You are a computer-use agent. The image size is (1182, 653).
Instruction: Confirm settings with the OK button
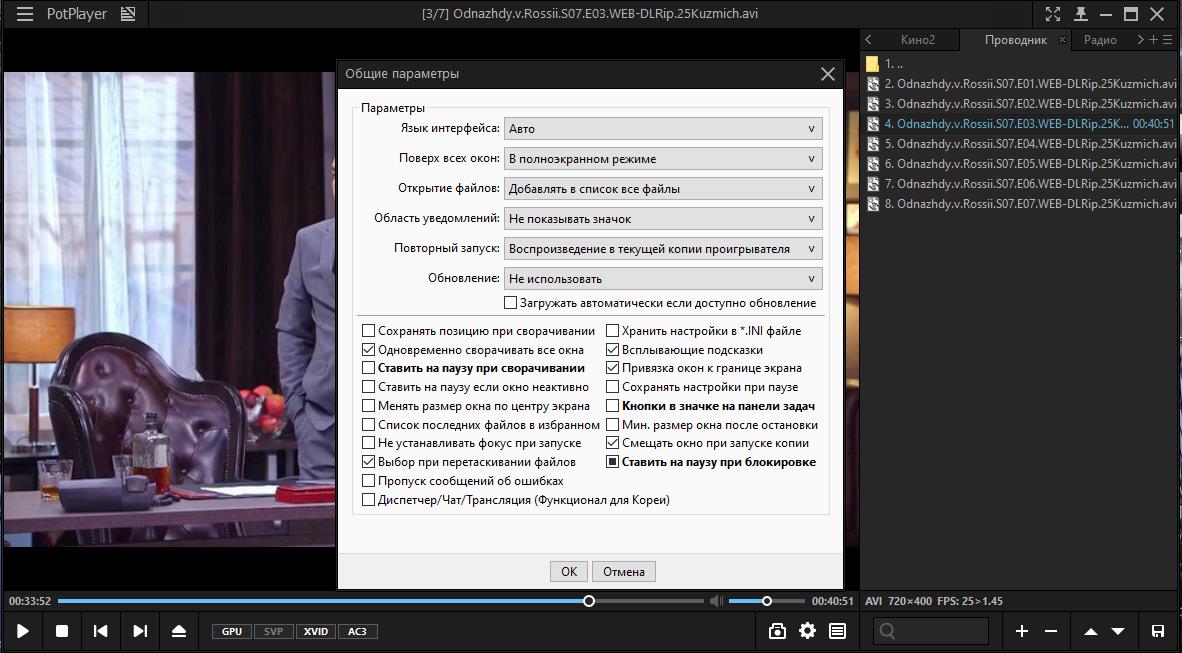coord(568,572)
